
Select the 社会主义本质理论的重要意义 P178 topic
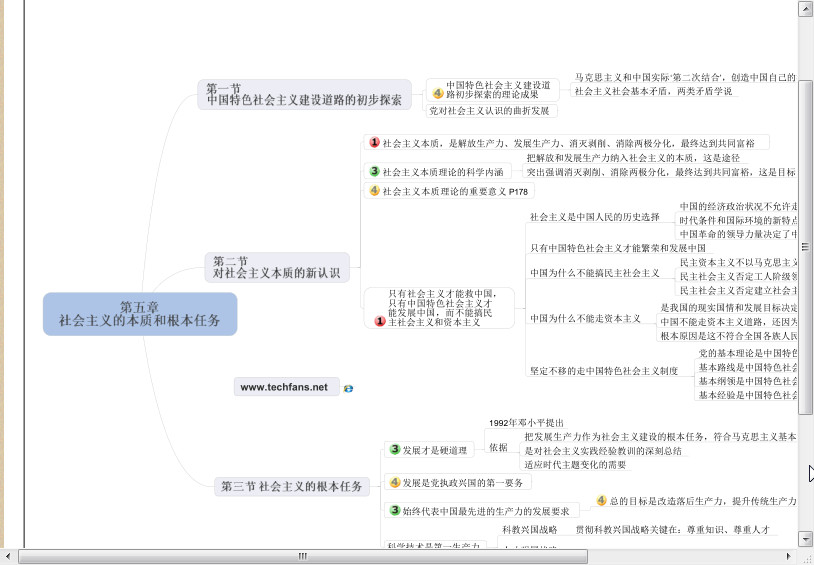tap(449, 191)
